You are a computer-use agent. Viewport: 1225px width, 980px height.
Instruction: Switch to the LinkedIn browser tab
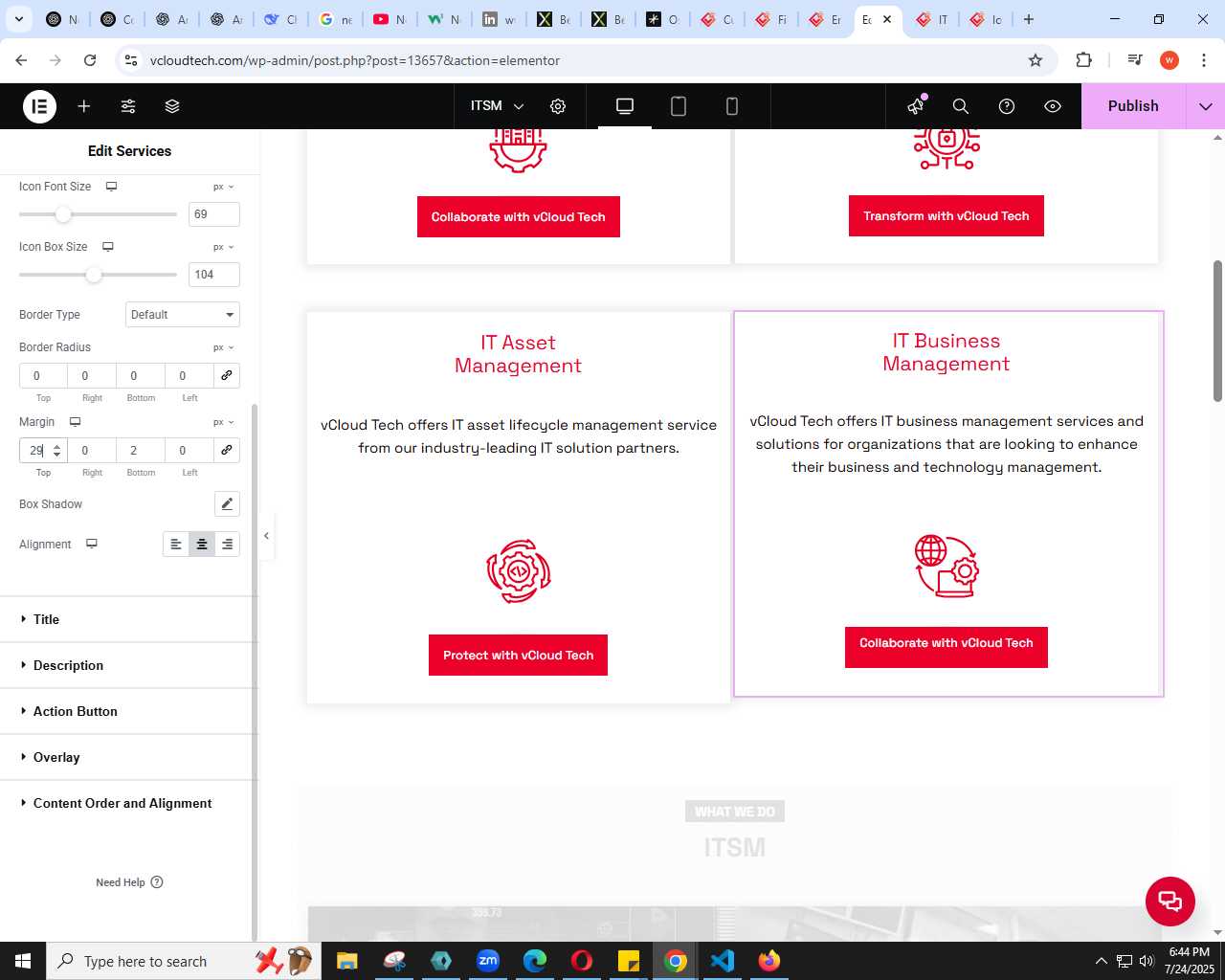[x=499, y=19]
